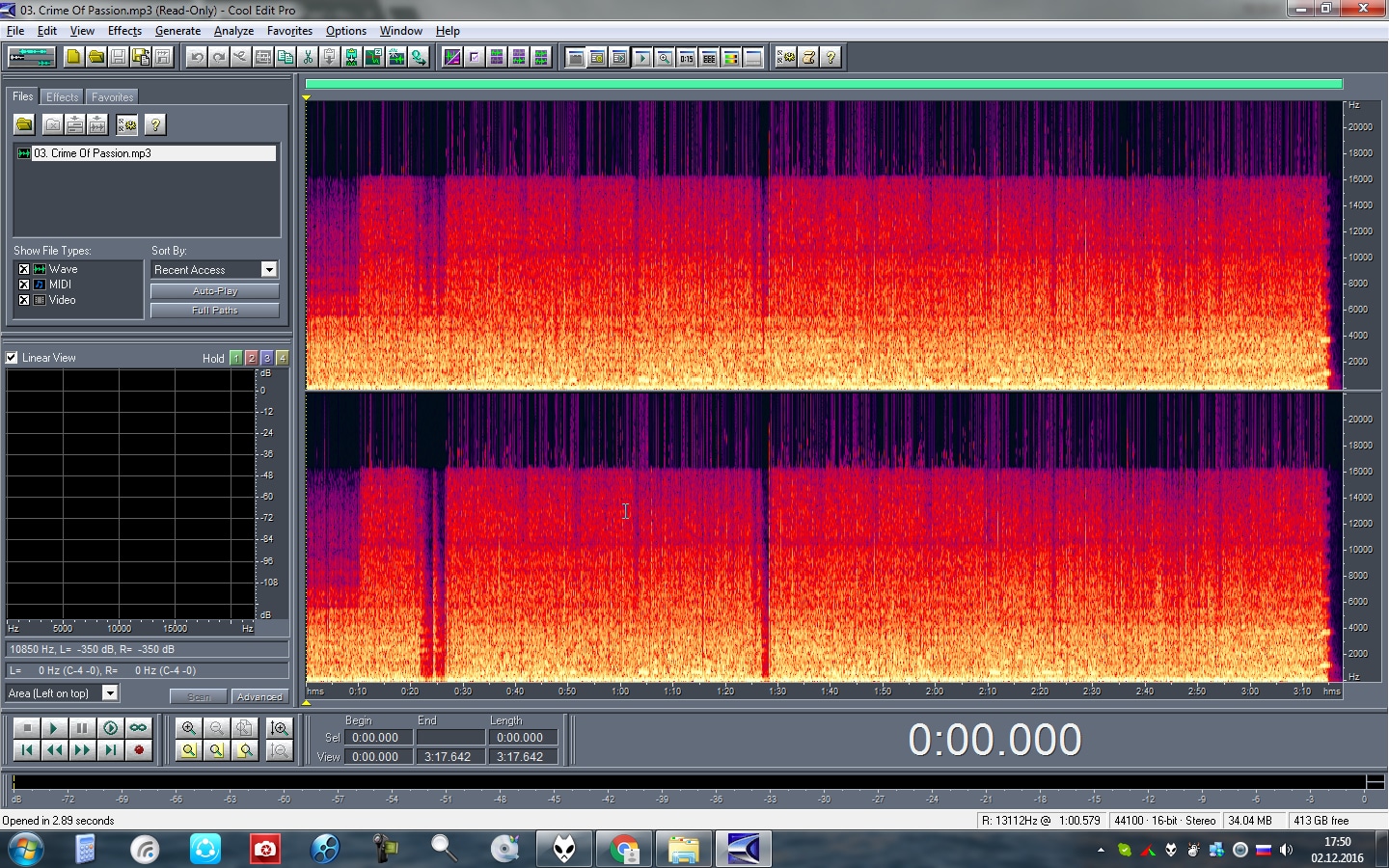
Task: Click the Scan button in analysis panel
Action: (199, 696)
